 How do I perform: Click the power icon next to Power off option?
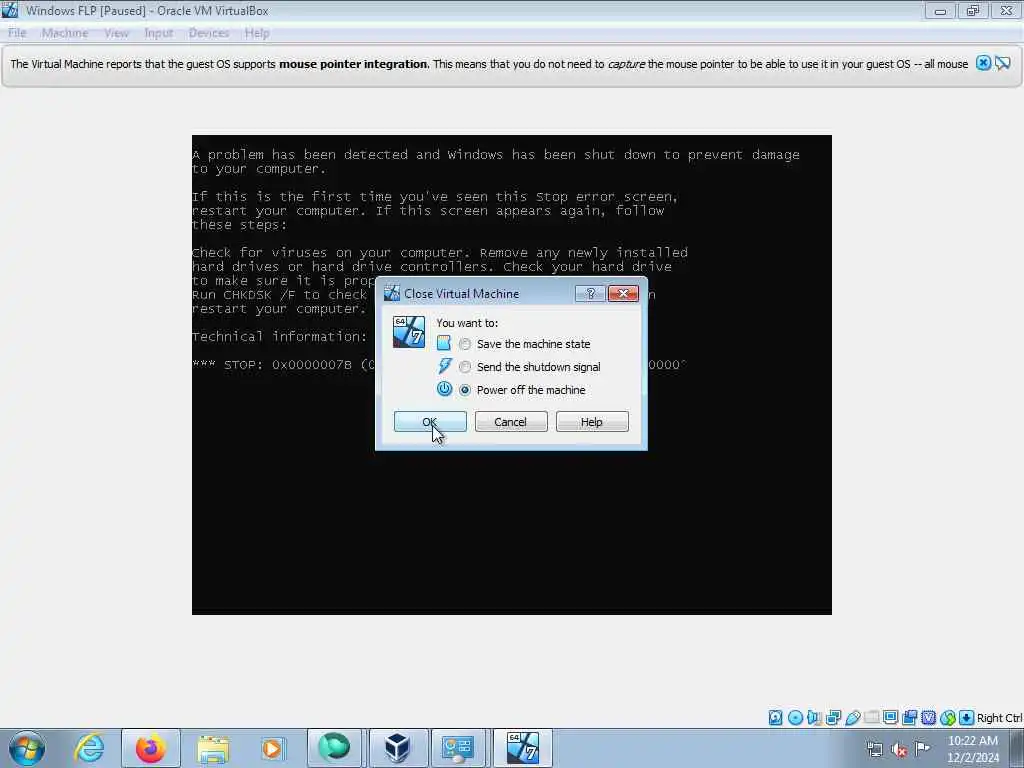point(444,389)
